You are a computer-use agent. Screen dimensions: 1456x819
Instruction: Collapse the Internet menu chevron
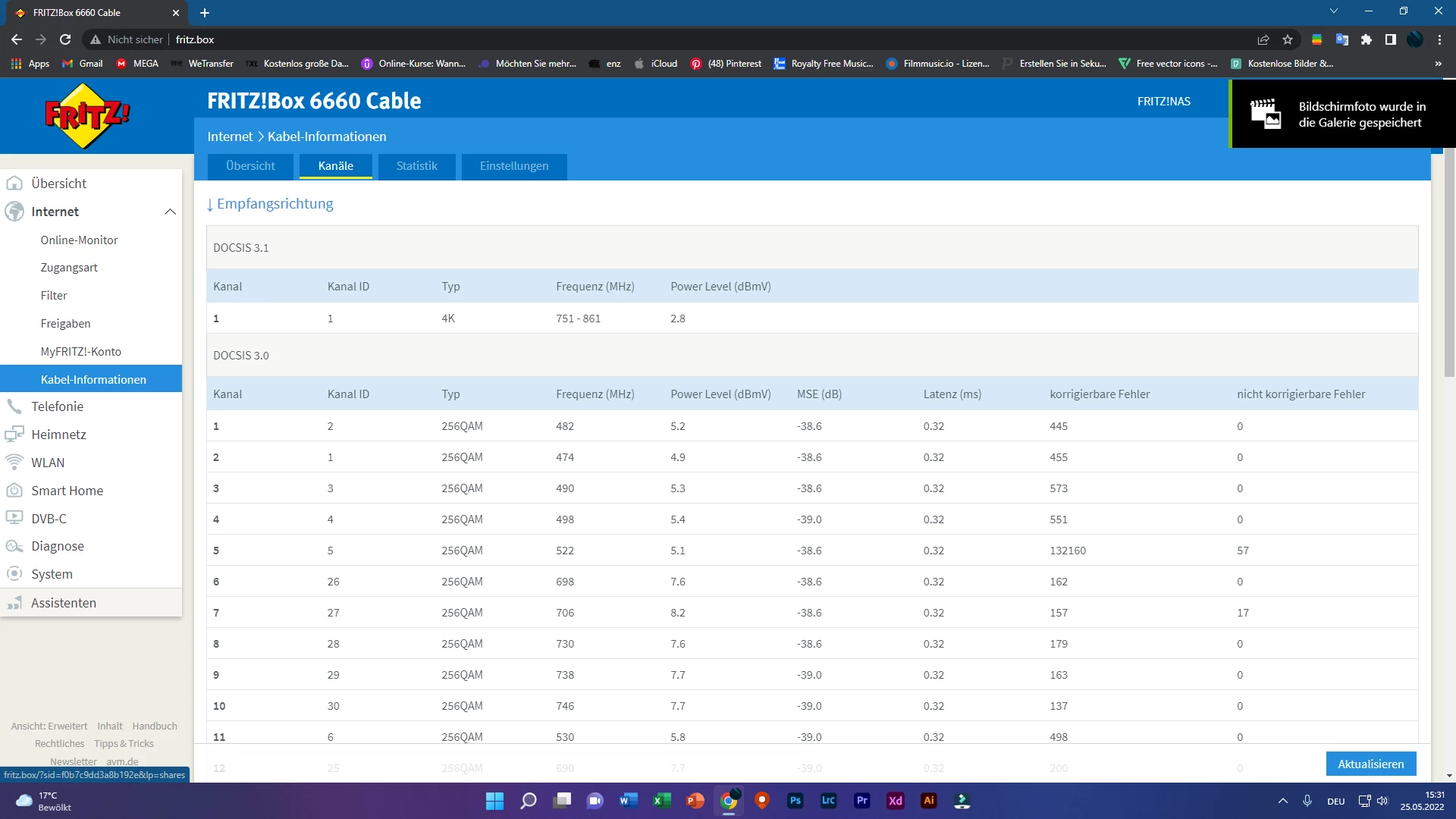coord(170,212)
